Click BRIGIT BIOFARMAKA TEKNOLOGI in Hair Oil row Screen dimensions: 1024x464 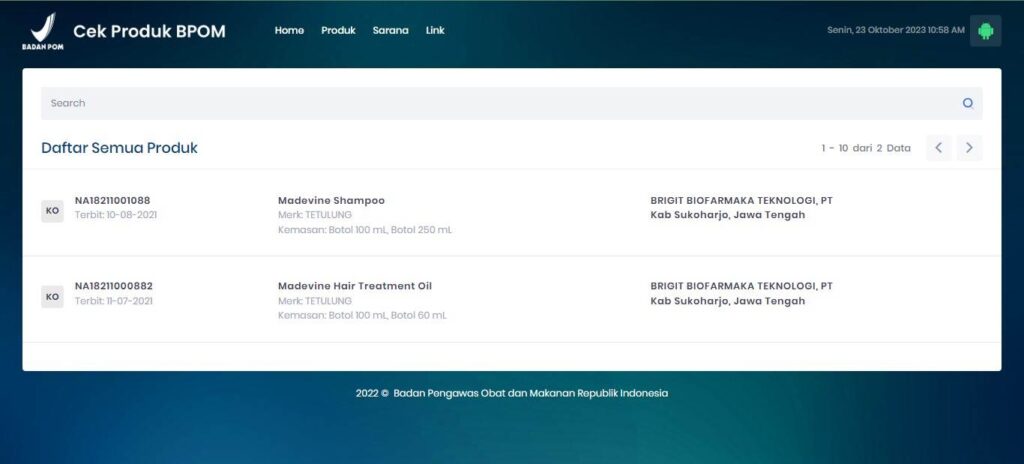click(x=741, y=286)
